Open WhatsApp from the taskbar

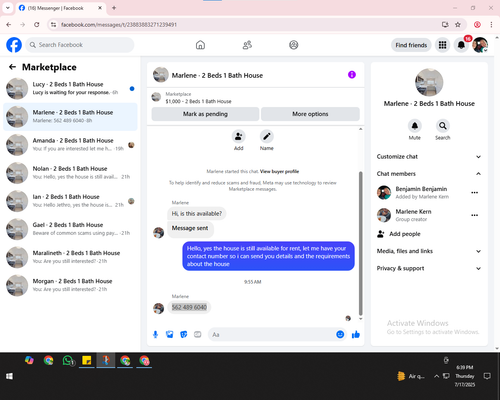(68, 360)
